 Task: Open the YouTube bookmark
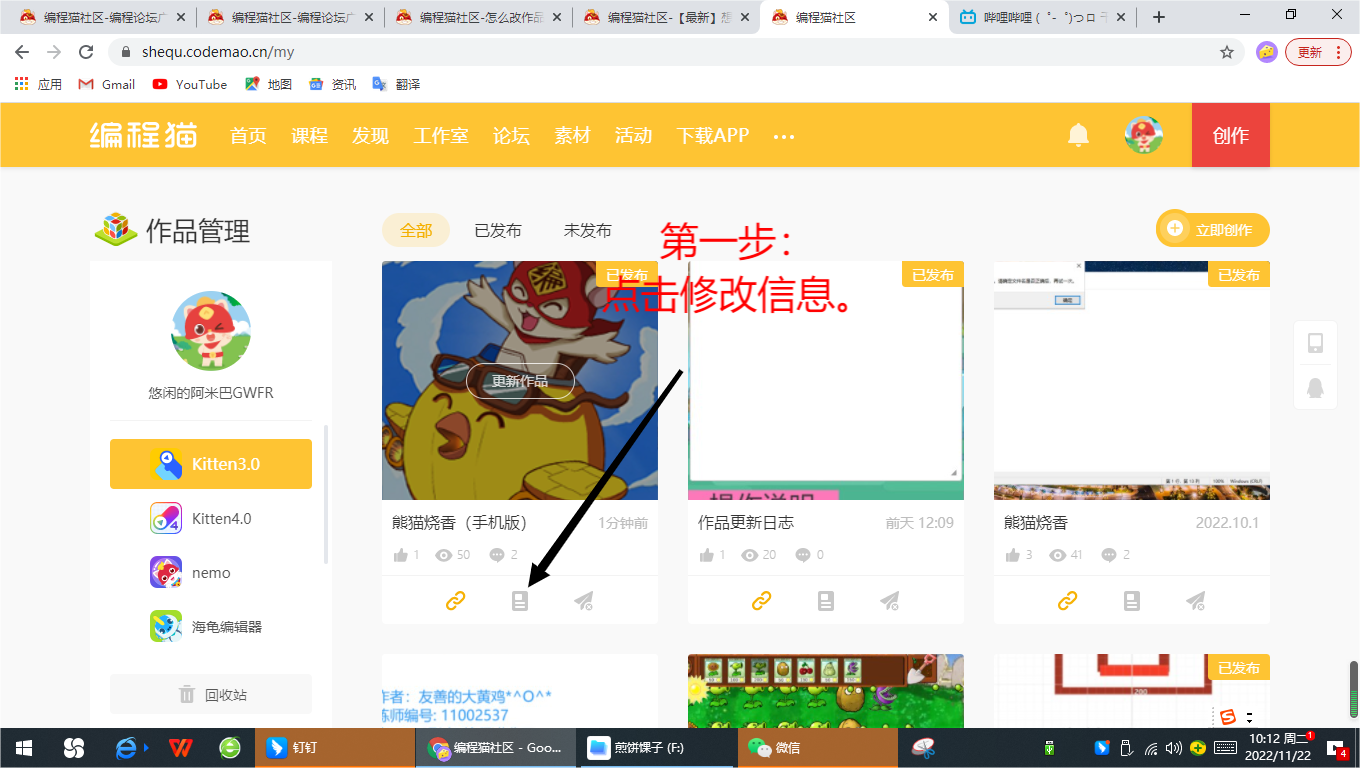coord(190,84)
